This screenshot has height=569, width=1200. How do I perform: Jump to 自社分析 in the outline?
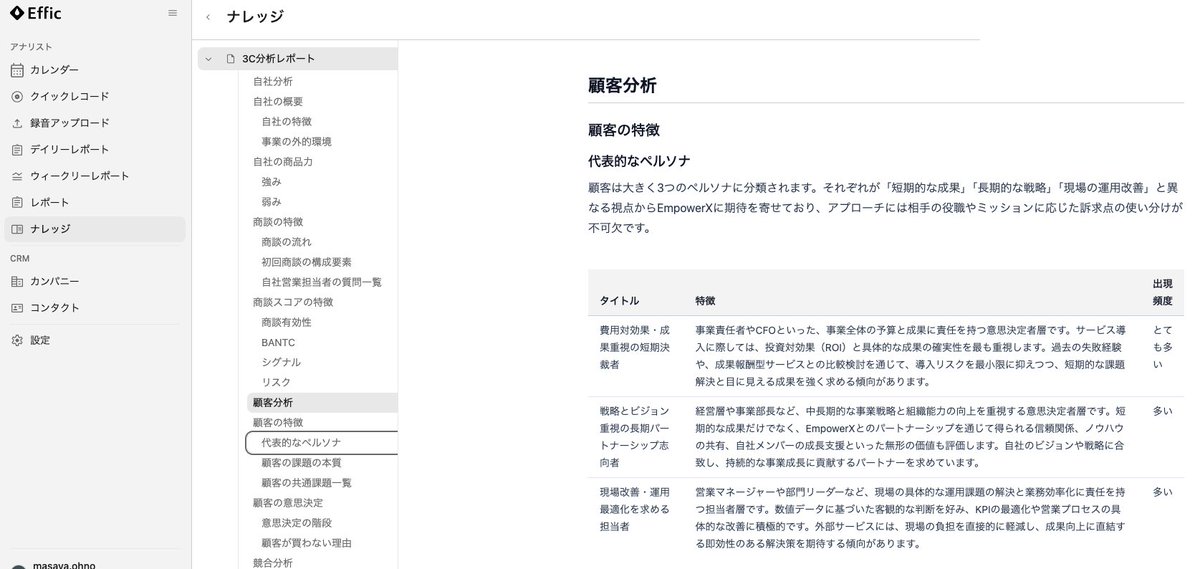click(x=273, y=81)
